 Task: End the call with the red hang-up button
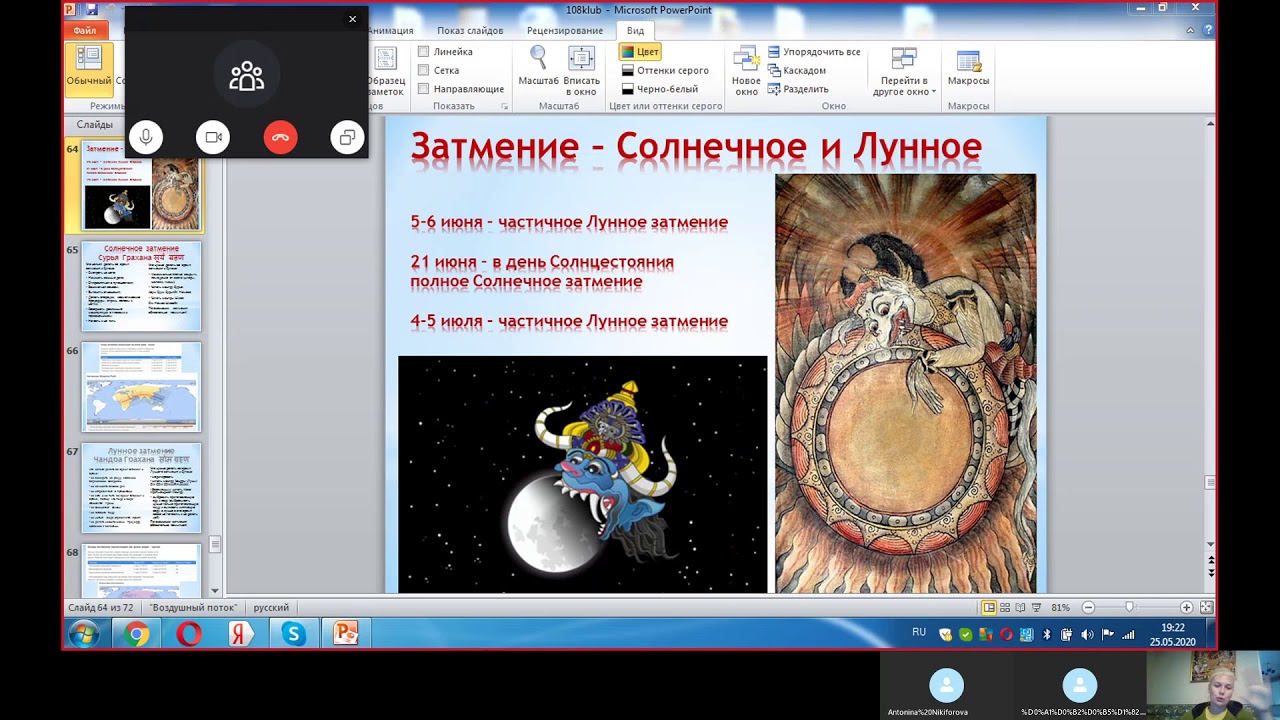point(280,137)
